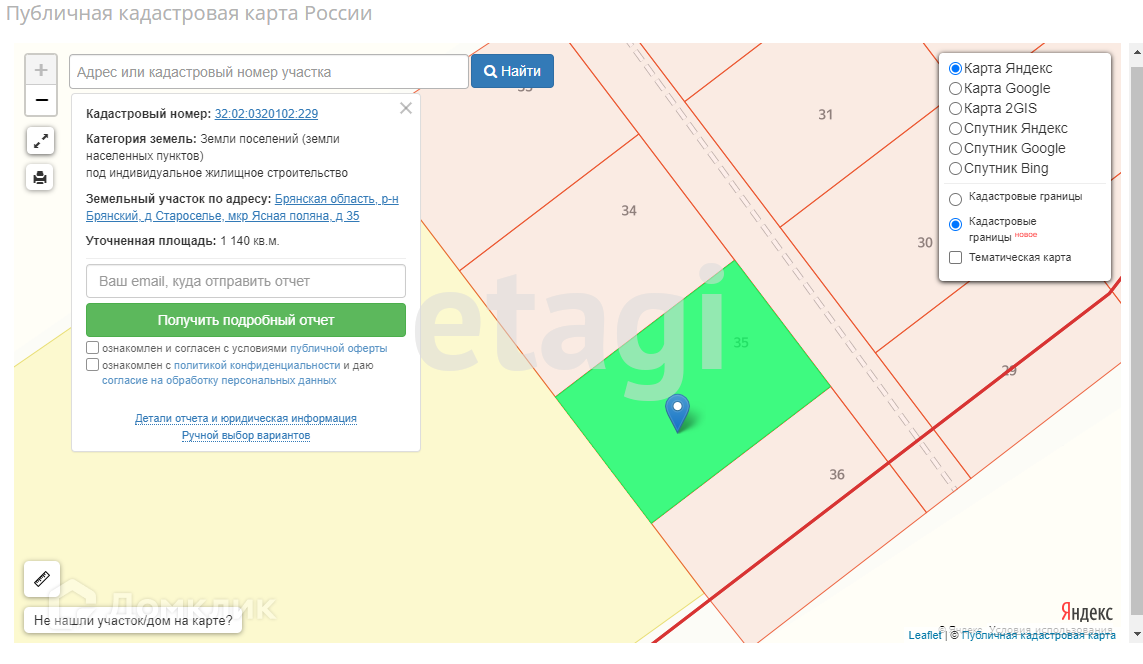Click the blue location marker pin
The image size is (1143, 664).
click(678, 413)
